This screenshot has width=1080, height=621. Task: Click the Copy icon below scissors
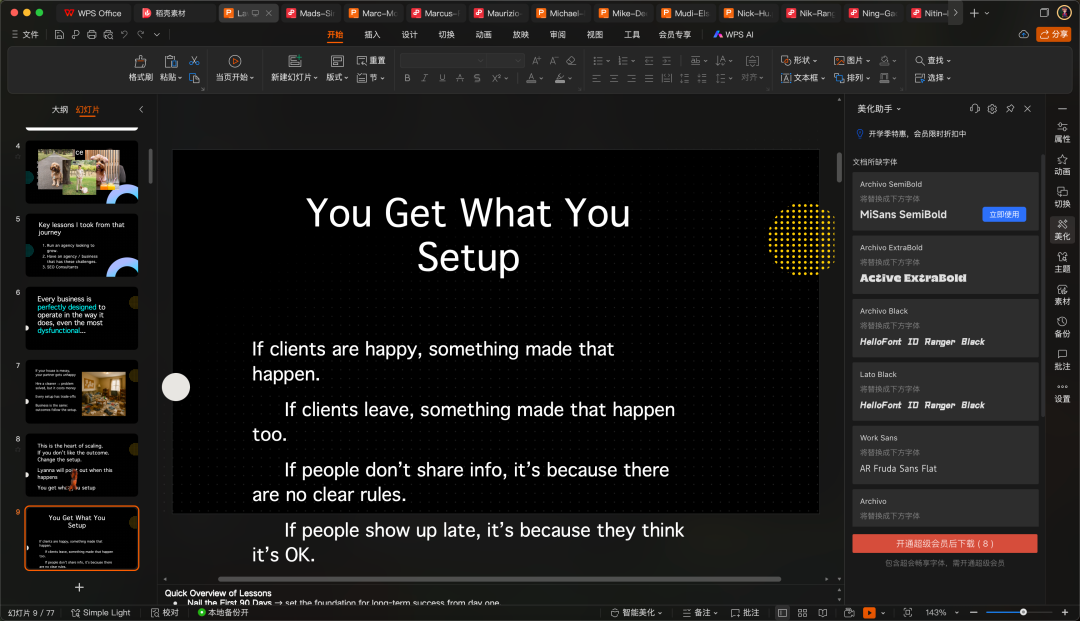[x=194, y=78]
